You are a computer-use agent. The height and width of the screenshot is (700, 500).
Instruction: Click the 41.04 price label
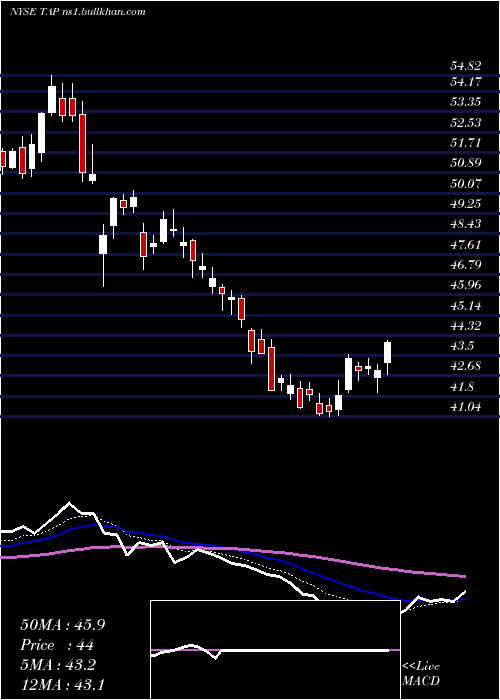click(x=465, y=407)
